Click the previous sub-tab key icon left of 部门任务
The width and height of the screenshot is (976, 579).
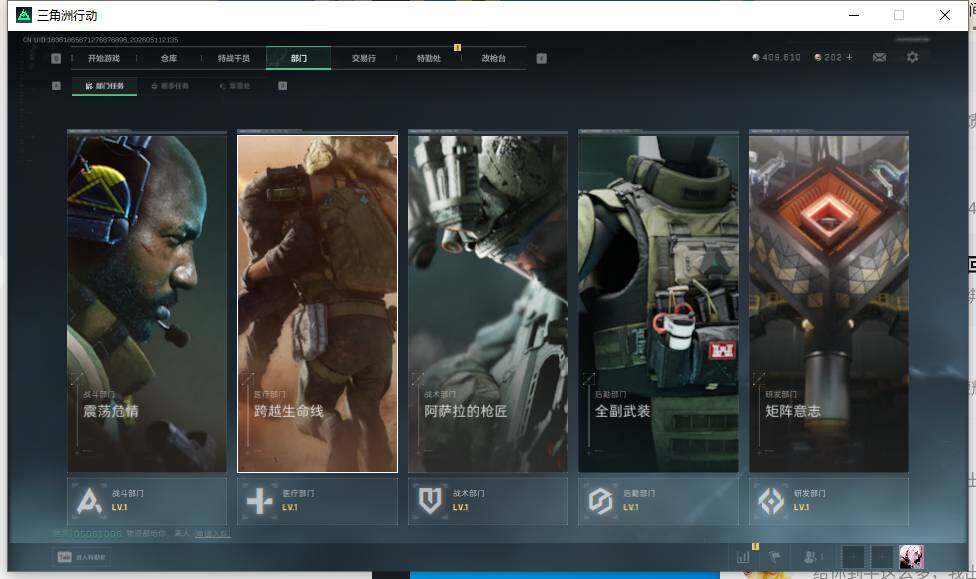tap(56, 86)
